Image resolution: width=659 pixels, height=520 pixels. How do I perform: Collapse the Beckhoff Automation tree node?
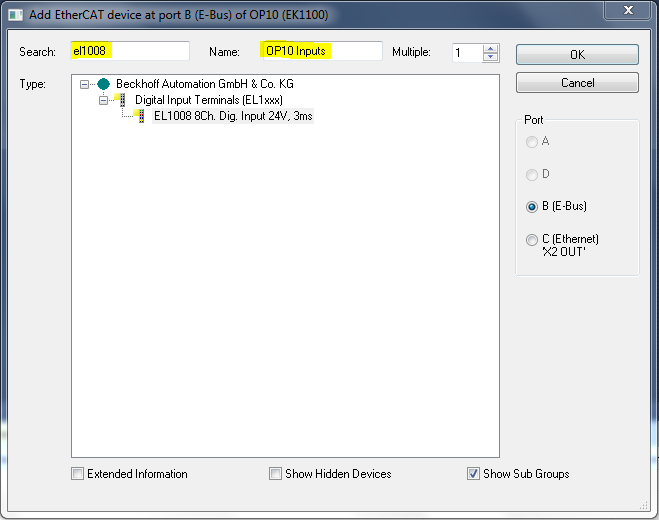tap(84, 84)
